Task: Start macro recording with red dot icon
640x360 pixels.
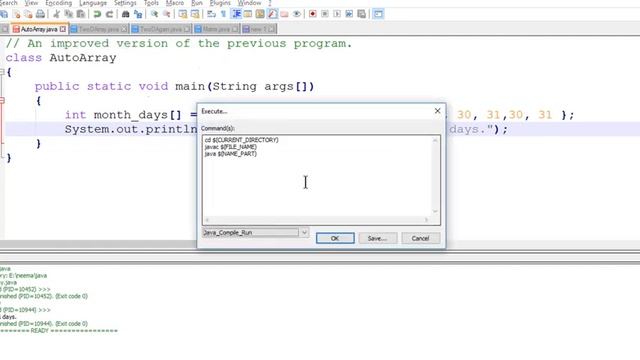Action: click(313, 14)
